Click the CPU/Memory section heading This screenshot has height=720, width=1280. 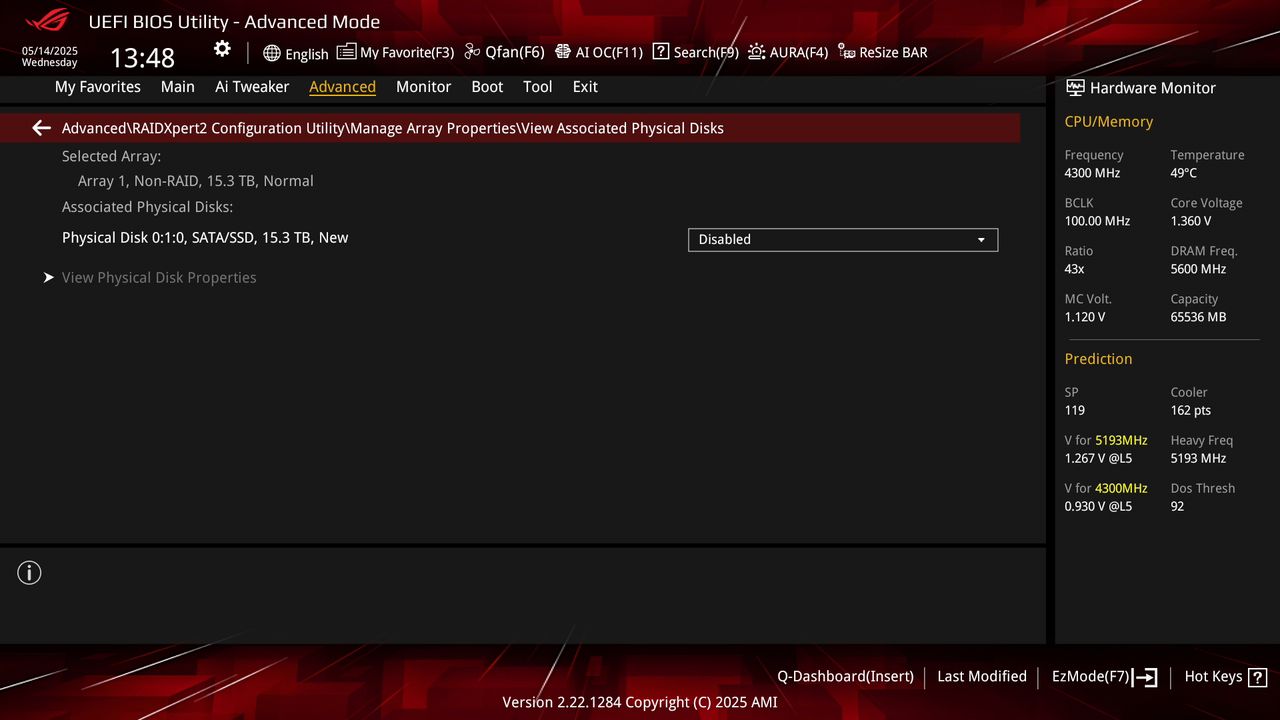(1109, 122)
